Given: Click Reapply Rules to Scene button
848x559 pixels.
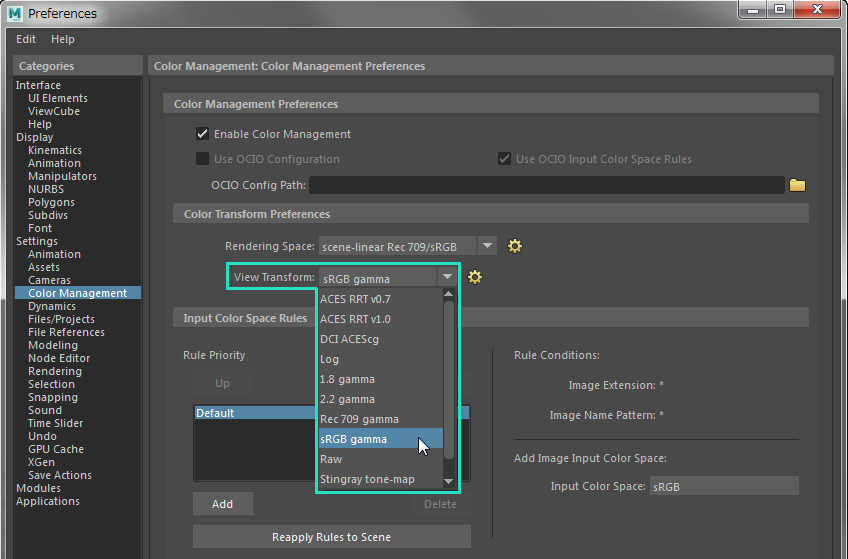Looking at the screenshot, I should coord(332,537).
